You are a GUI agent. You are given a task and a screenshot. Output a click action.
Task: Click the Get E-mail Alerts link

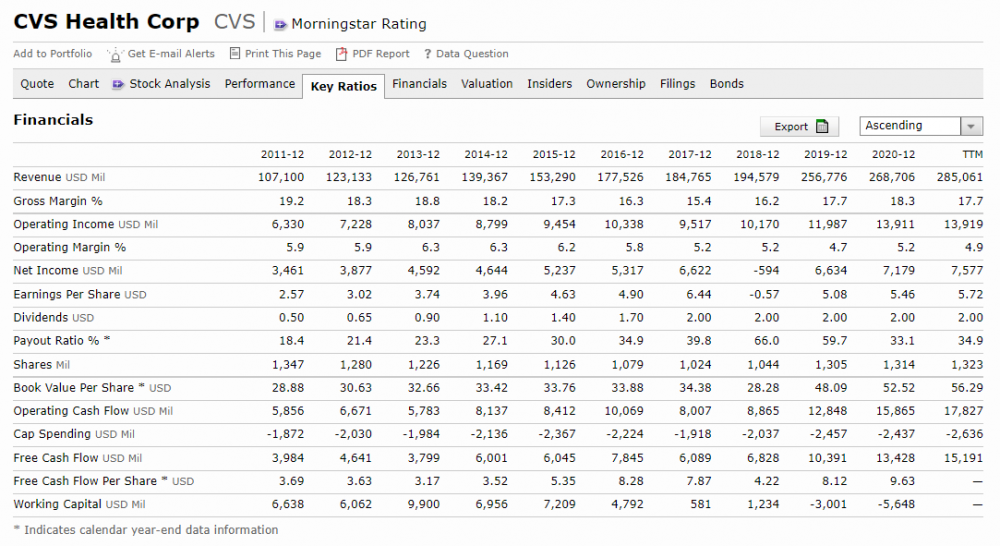(171, 54)
